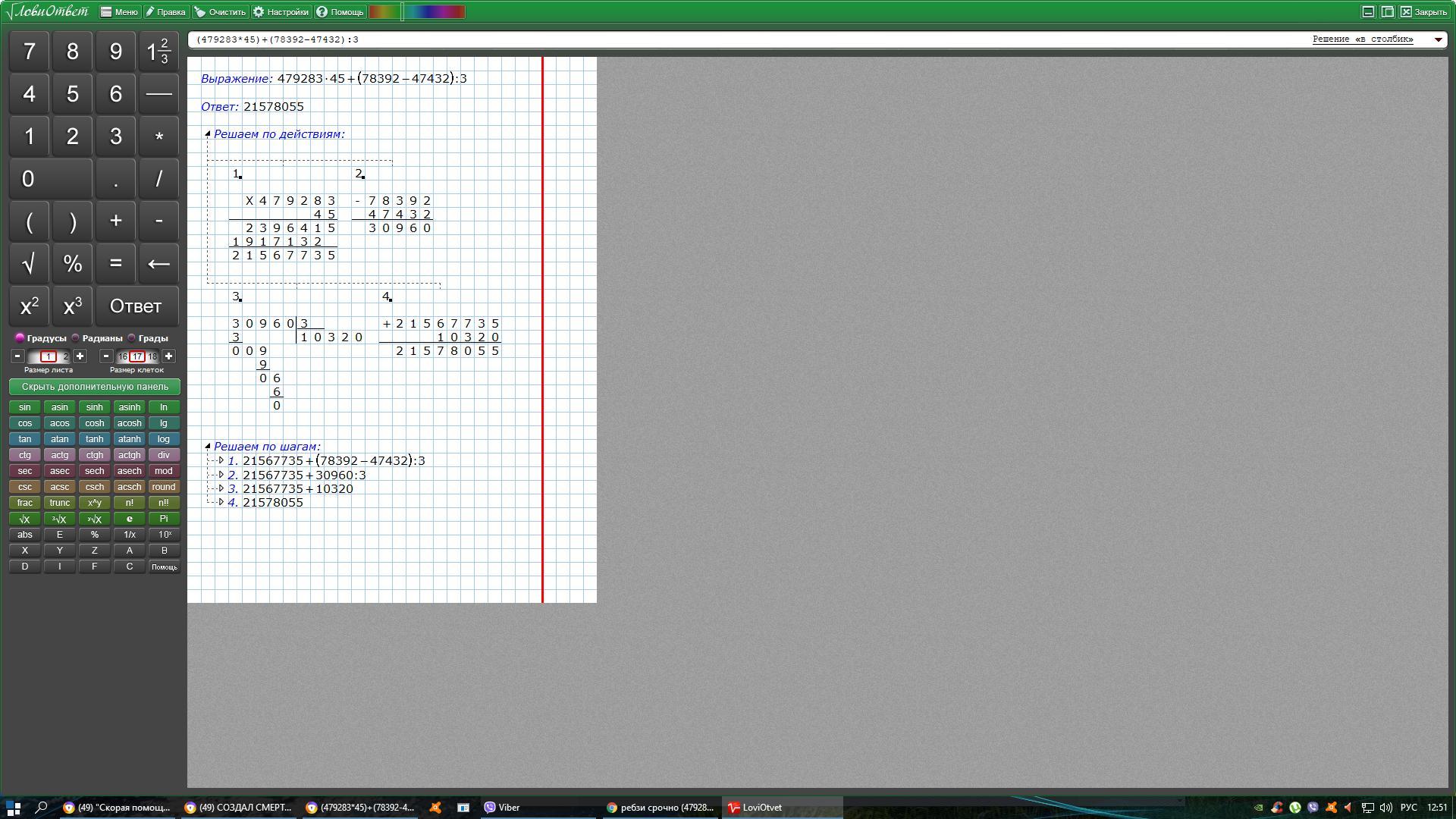Click the Pi constant button
Viewport: 1456px width, 819px height.
164,519
